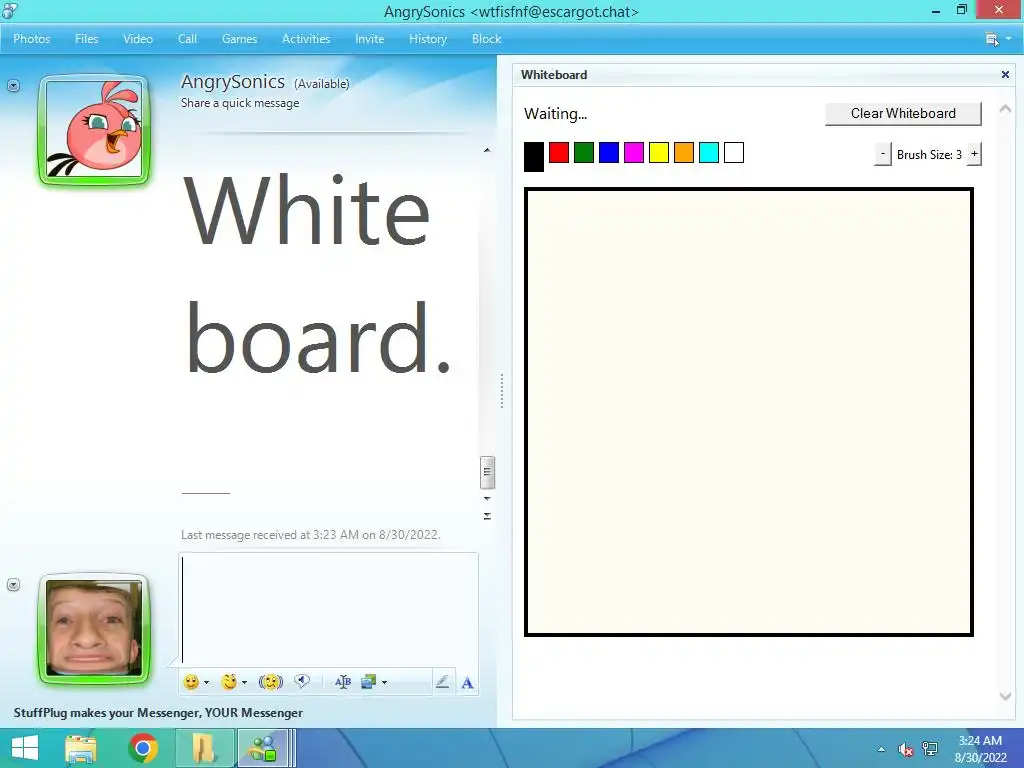Click the pane splitter grip handle
The image size is (1024, 768).
click(x=502, y=391)
